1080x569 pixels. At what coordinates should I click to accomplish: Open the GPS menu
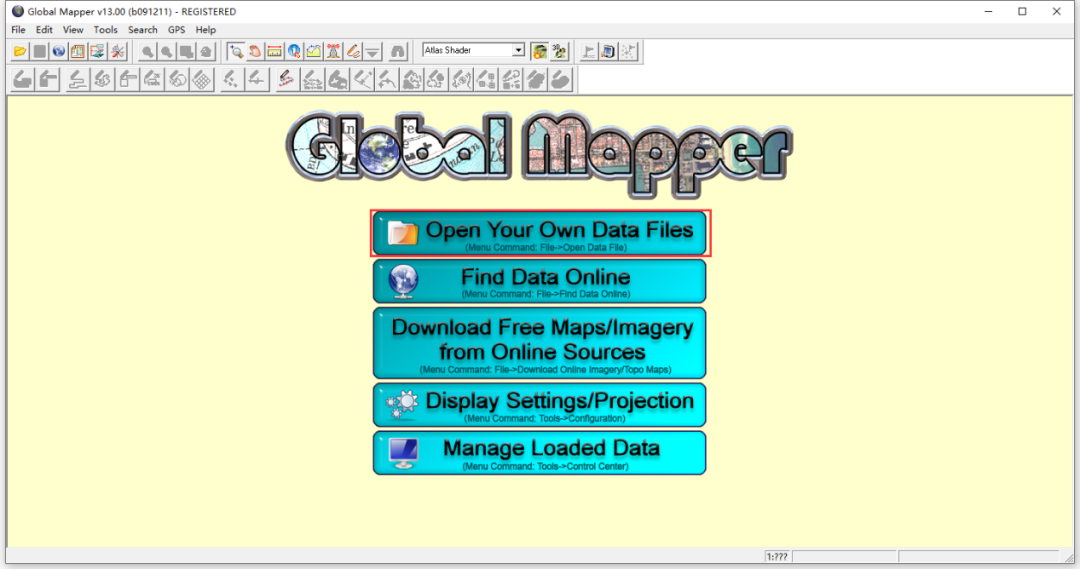tap(176, 30)
